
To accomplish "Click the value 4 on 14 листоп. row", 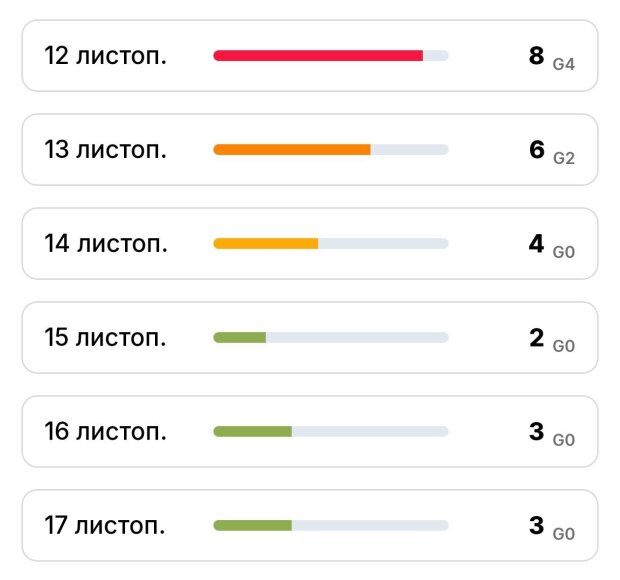I will pyautogui.click(x=536, y=243).
